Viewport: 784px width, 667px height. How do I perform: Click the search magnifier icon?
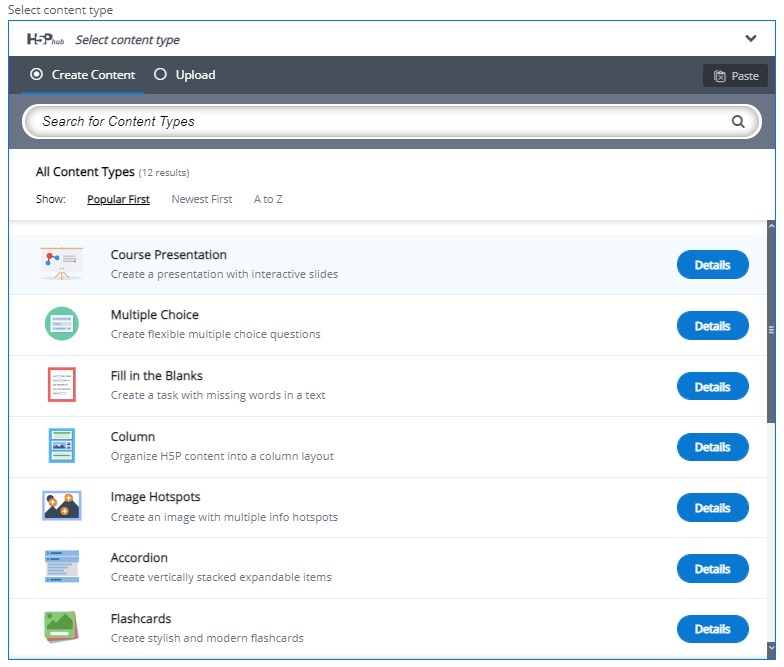[x=738, y=122]
